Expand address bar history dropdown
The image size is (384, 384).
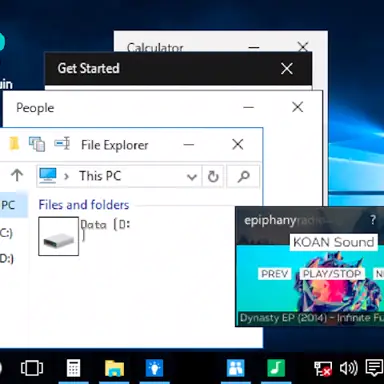pos(192,176)
